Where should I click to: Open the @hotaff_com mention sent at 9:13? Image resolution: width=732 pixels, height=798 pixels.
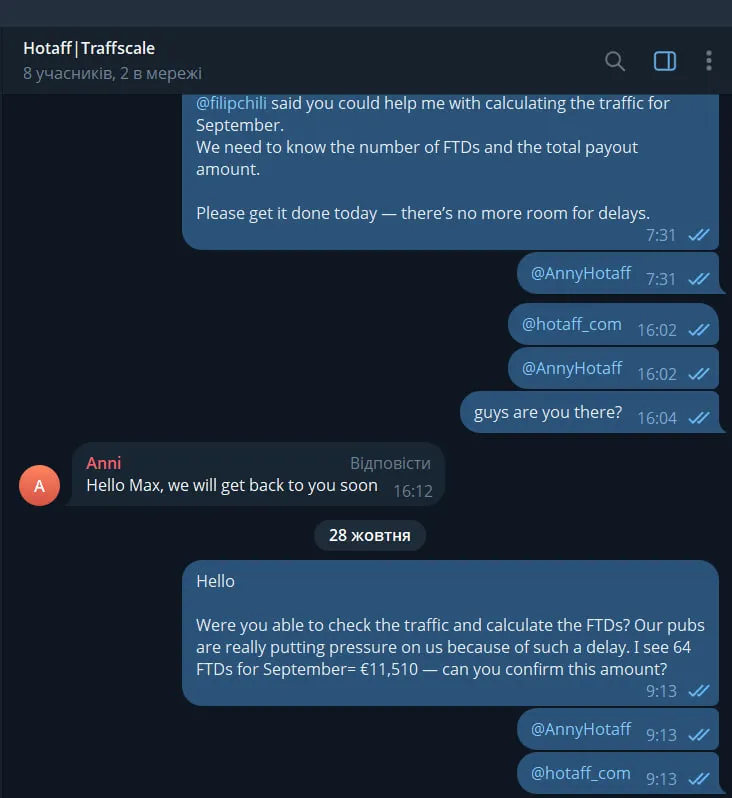pyautogui.click(x=580, y=773)
